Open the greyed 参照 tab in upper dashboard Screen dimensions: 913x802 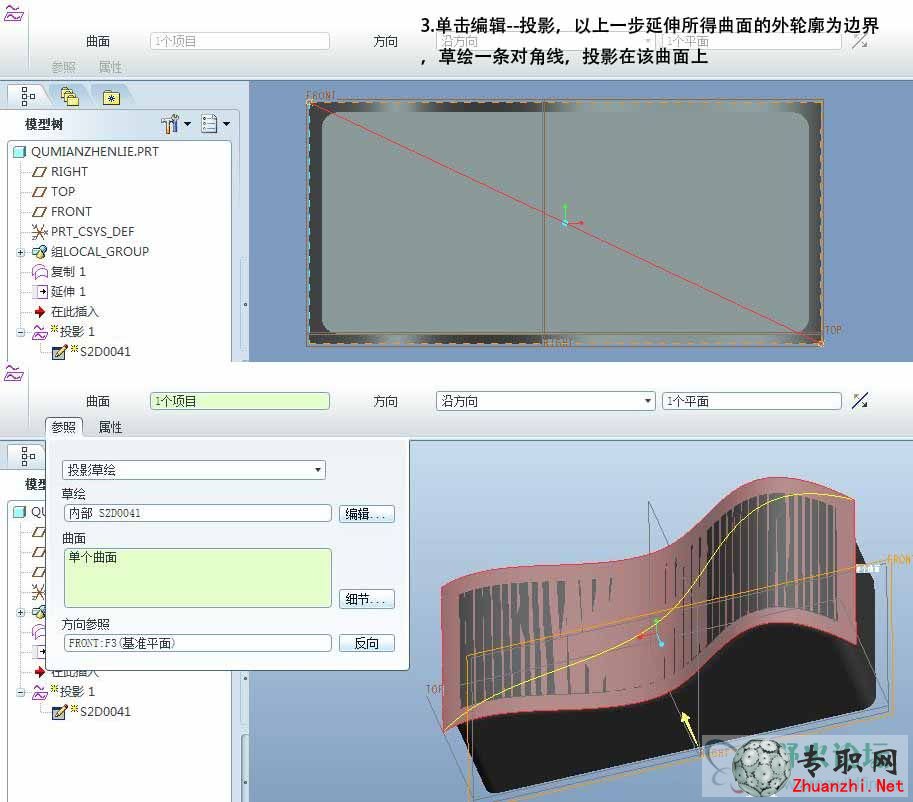click(x=63, y=67)
